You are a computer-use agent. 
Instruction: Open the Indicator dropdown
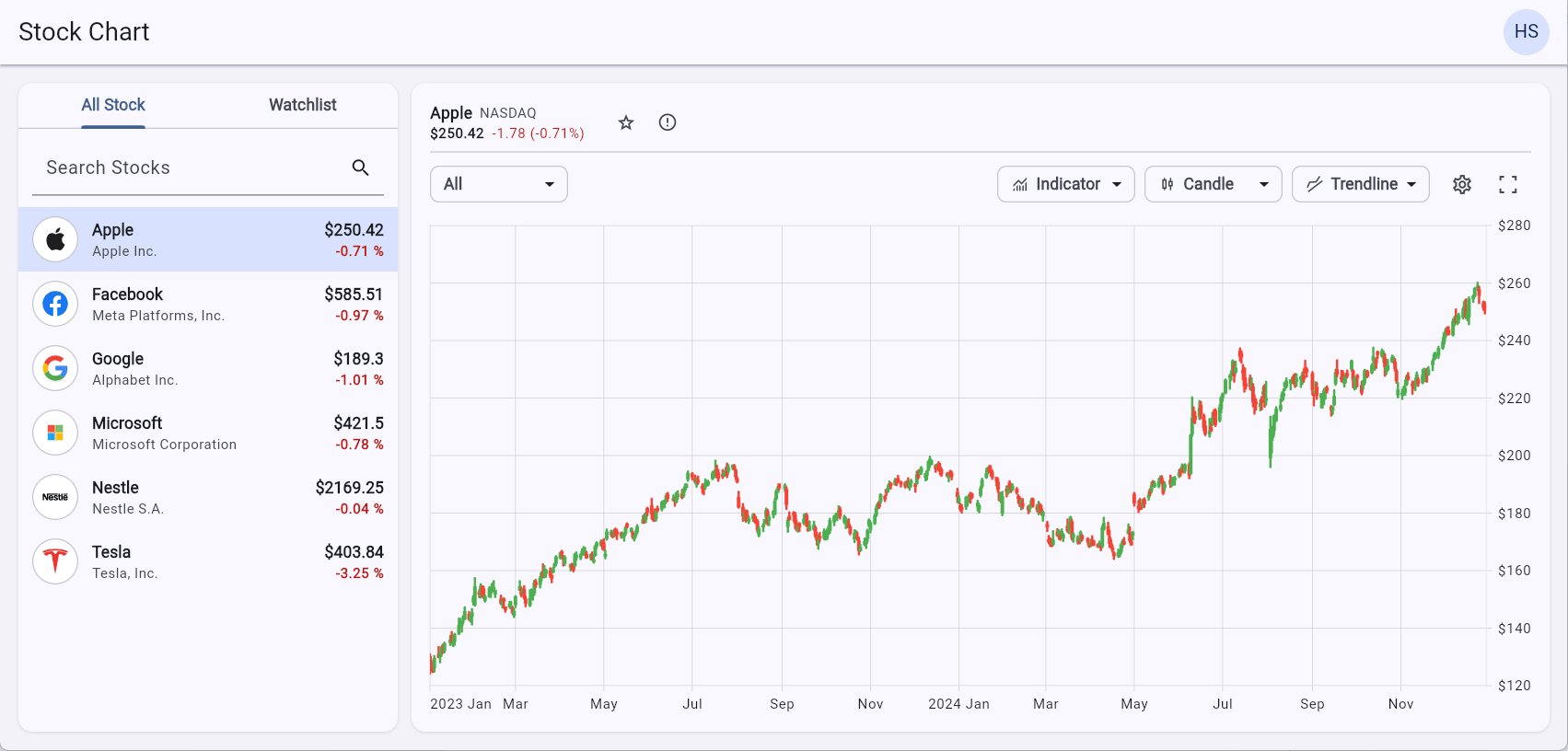pos(1065,184)
